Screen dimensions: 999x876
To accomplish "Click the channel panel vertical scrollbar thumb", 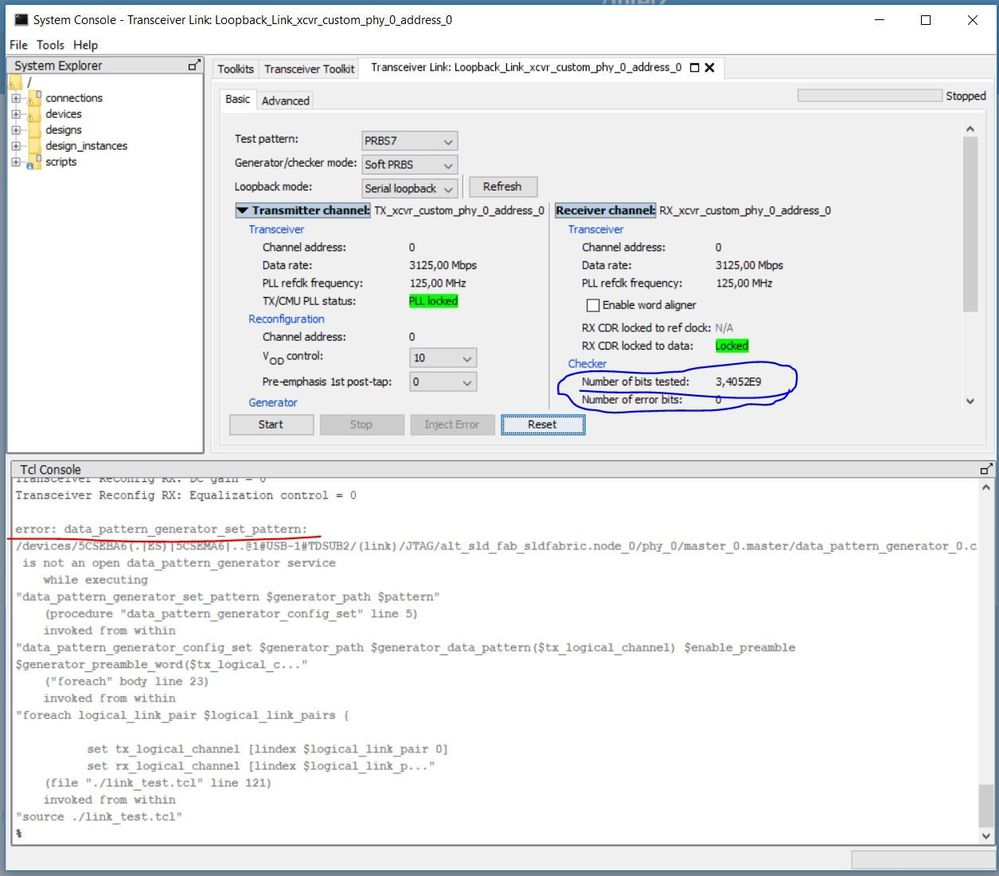I will tap(970, 224).
